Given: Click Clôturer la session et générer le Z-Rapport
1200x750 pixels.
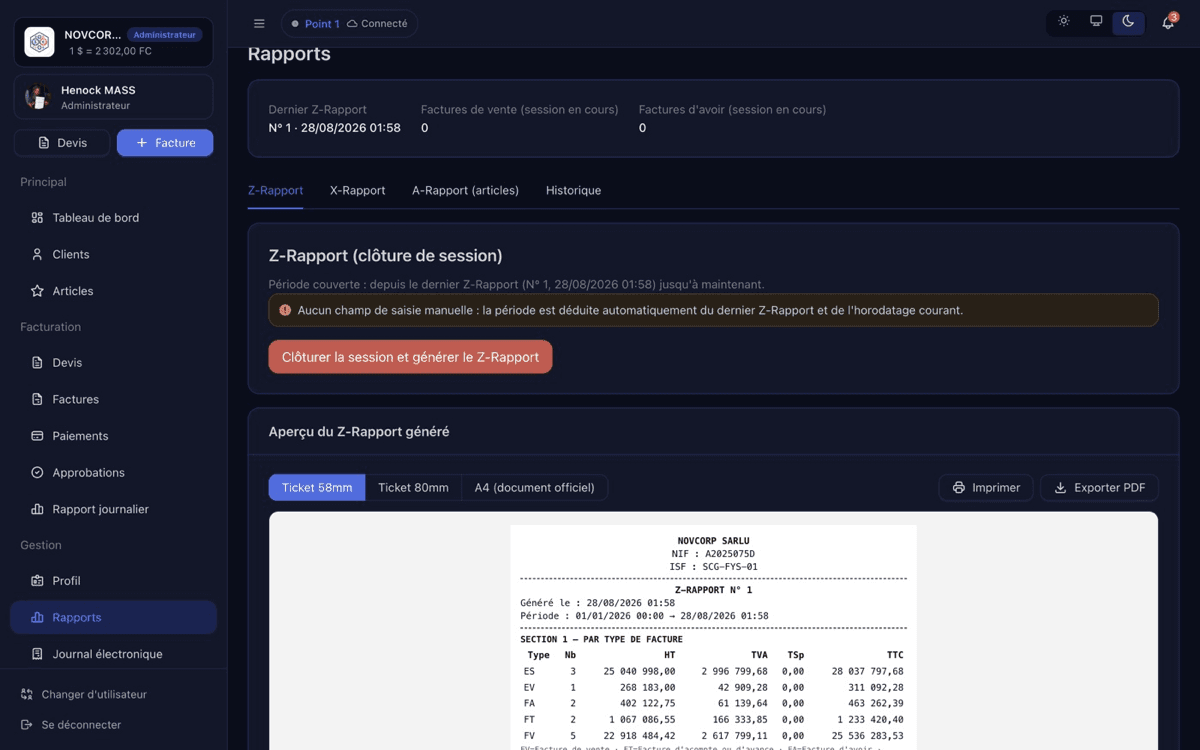Looking at the screenshot, I should coord(410,357).
